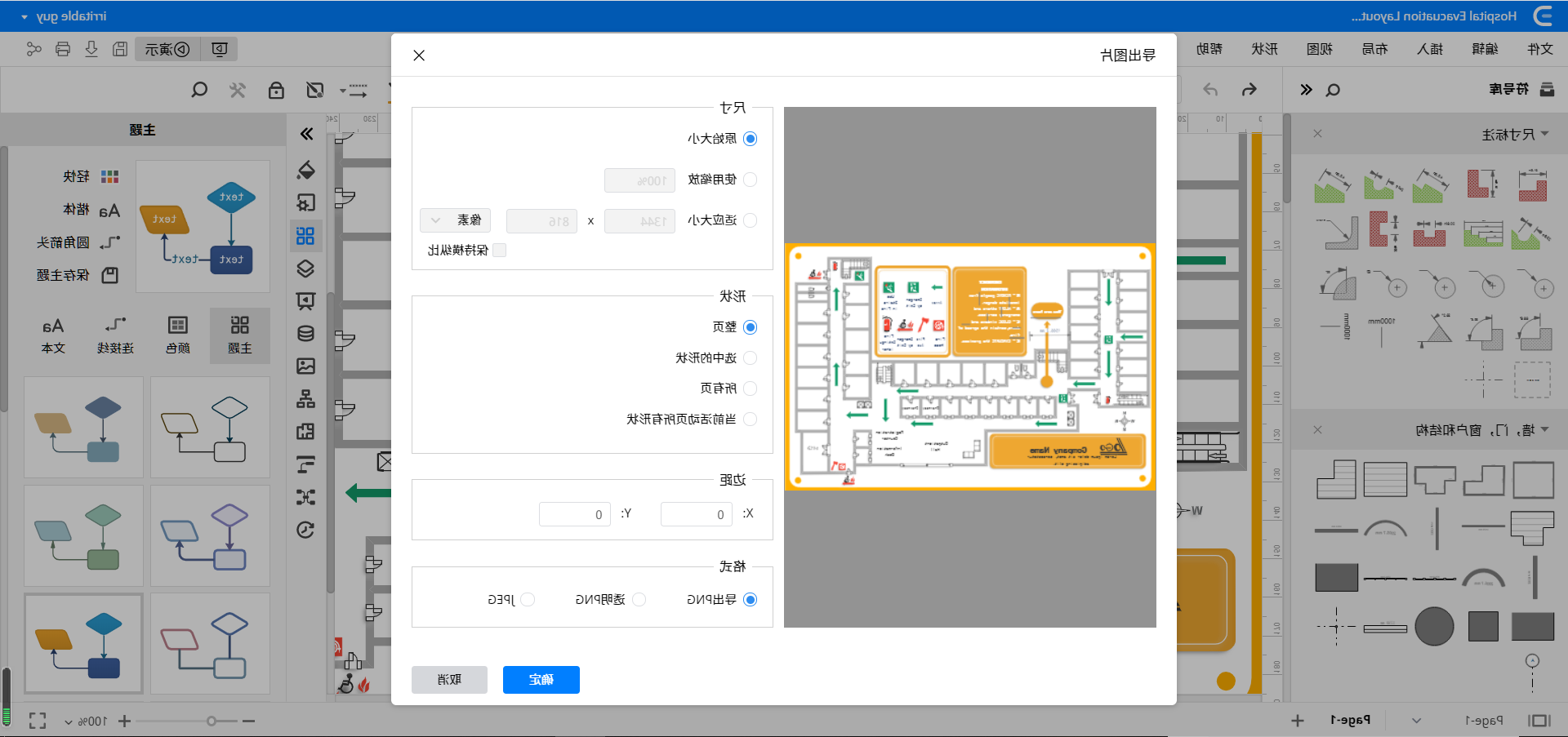Select the 整页 radio button

[751, 327]
